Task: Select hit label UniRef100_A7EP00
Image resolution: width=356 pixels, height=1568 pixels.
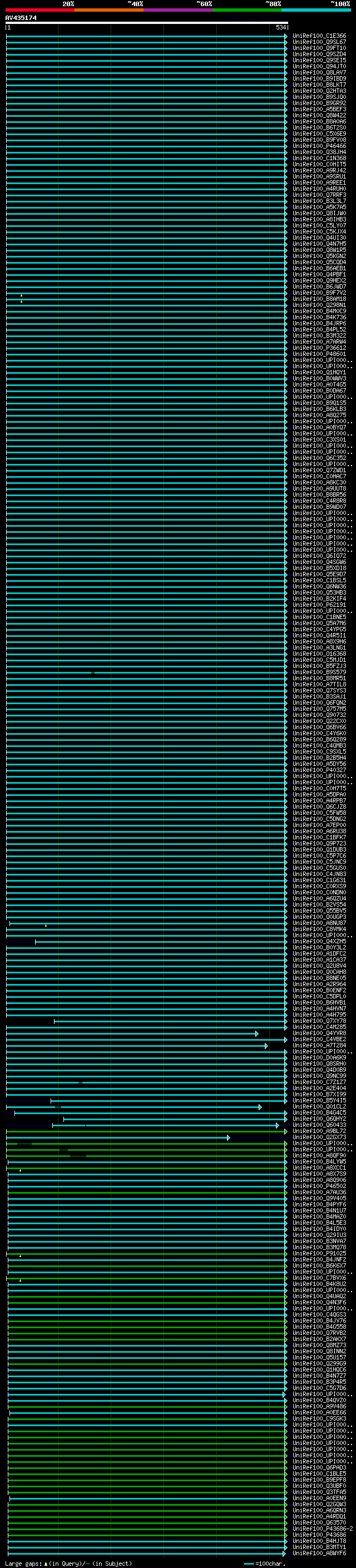Action: [319, 825]
